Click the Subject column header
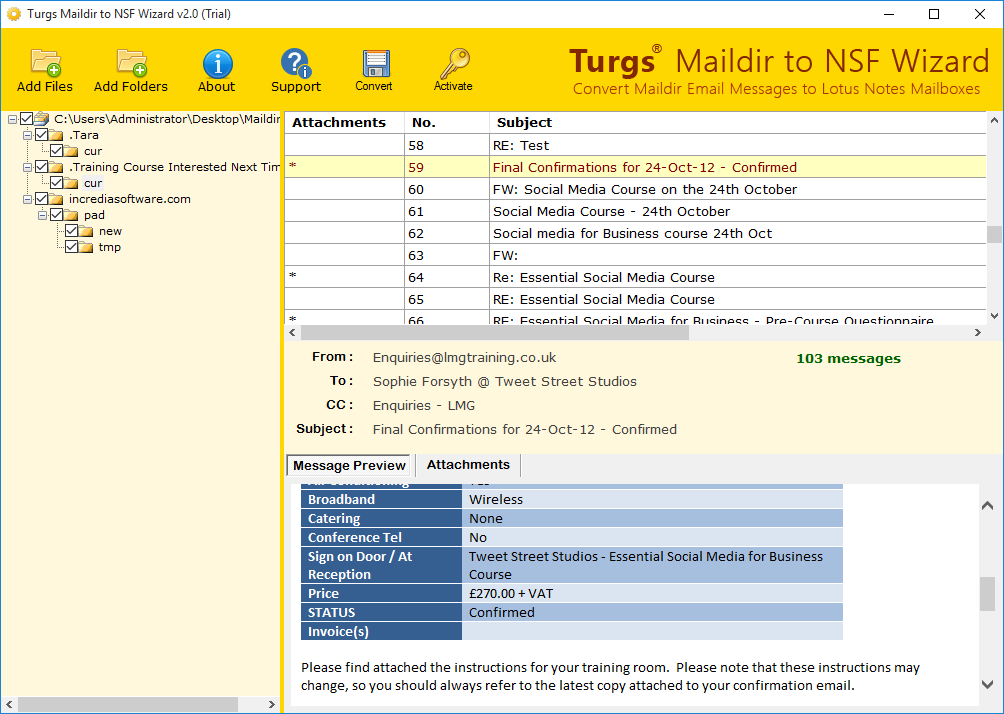The height and width of the screenshot is (714, 1004). tap(738, 122)
